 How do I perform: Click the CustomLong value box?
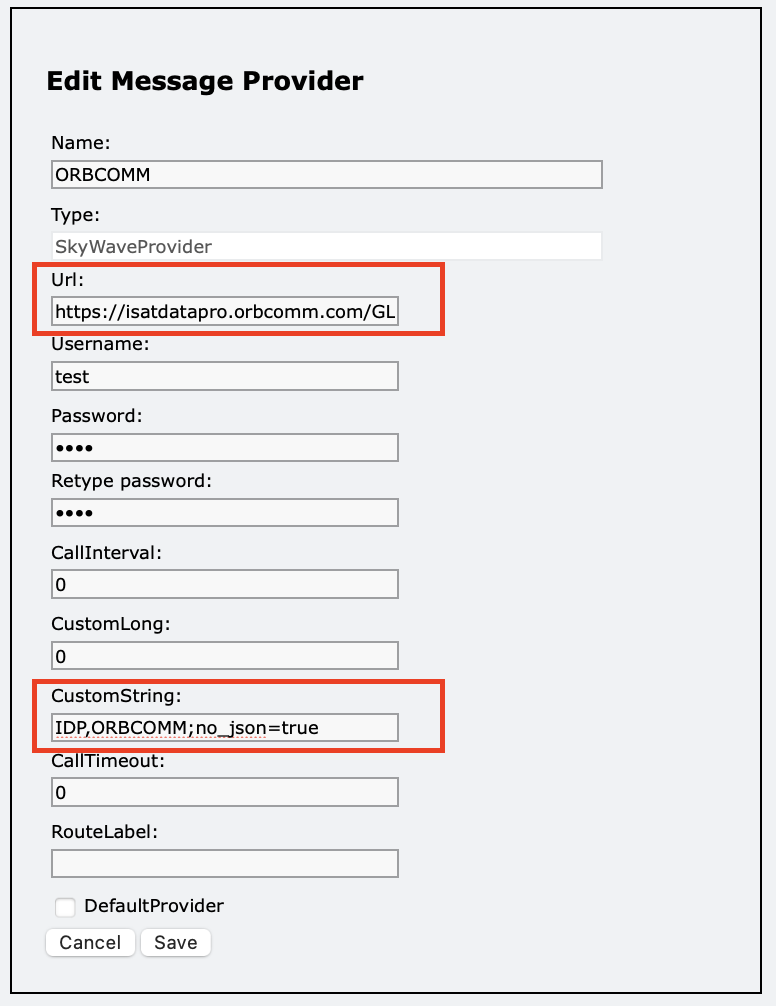click(x=224, y=656)
